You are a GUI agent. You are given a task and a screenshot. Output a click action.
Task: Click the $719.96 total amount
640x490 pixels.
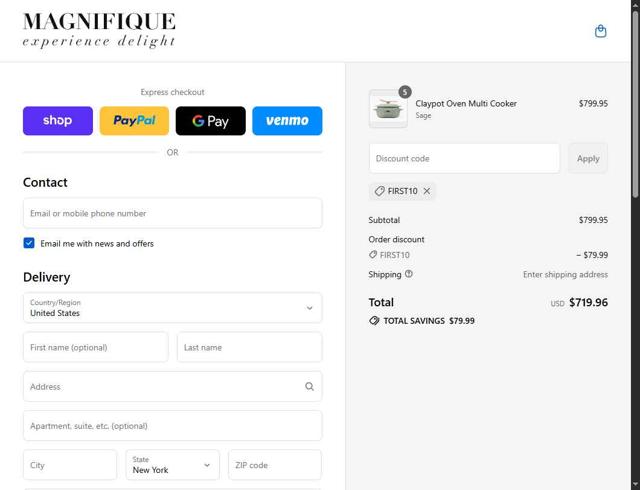[x=588, y=303]
